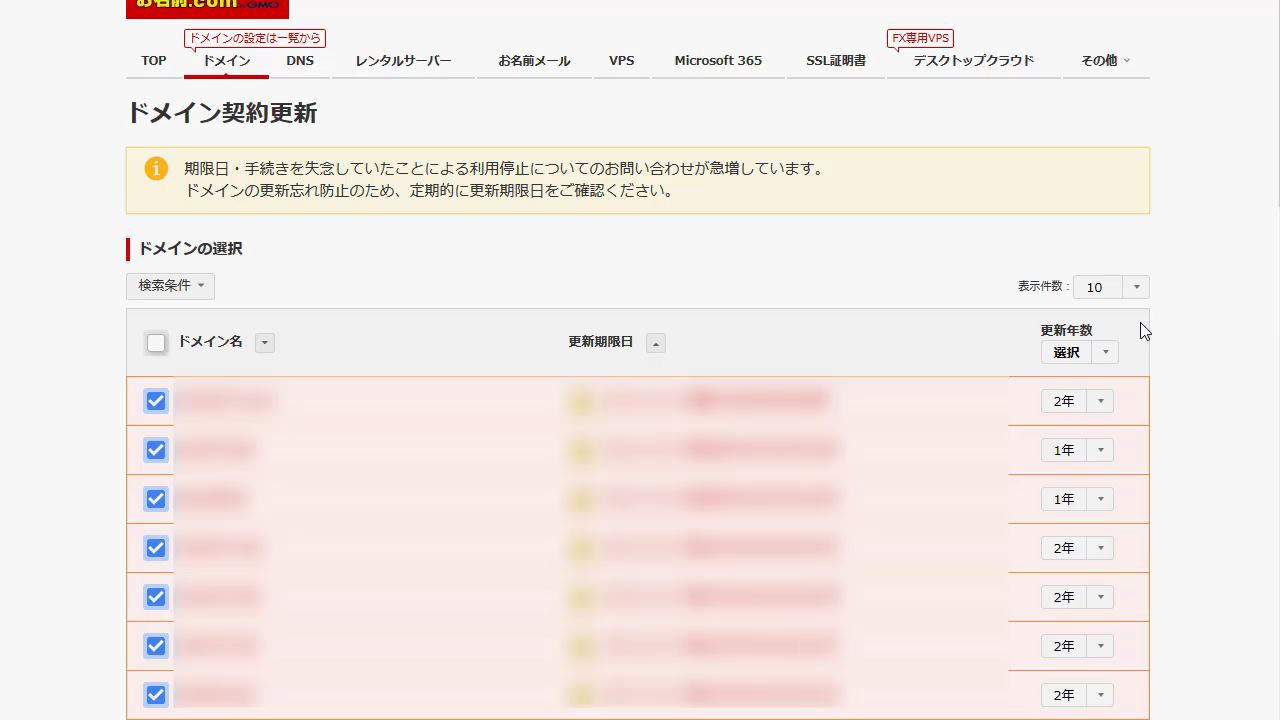Open the 表示件数 dropdown showing 10
Viewport: 1280px width, 720px height.
pyautogui.click(x=1110, y=287)
